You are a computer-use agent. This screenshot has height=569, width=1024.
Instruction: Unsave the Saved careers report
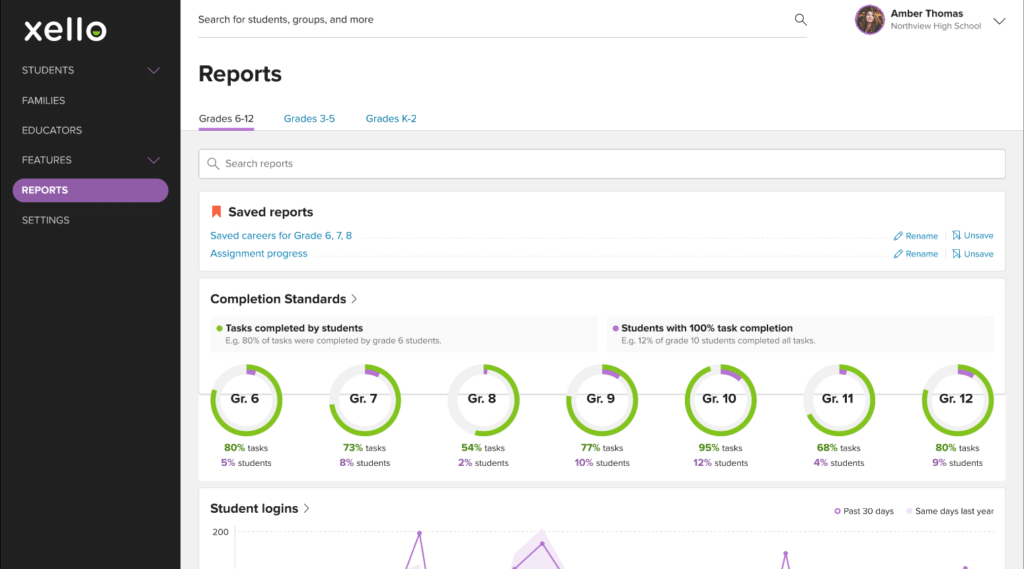click(978, 236)
